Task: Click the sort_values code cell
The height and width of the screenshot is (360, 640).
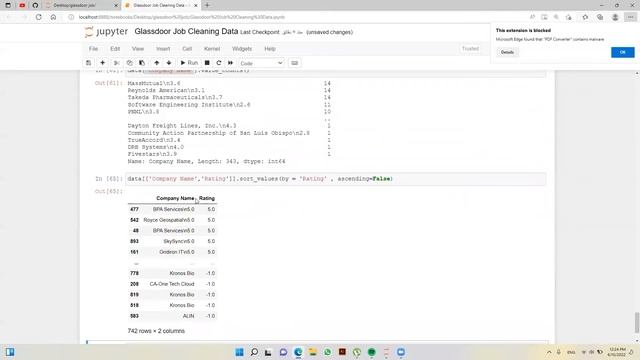Action: point(336,179)
